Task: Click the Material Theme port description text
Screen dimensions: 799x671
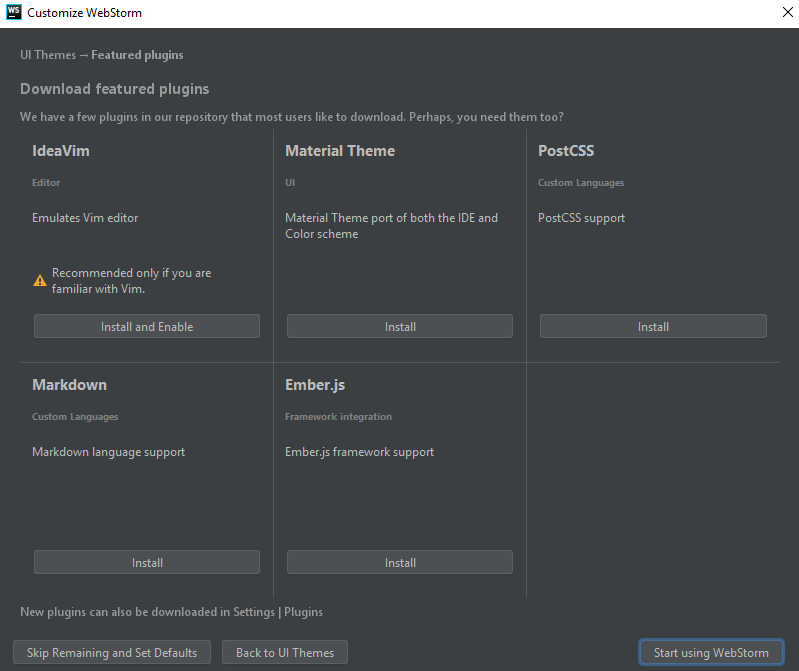Action: 391,226
